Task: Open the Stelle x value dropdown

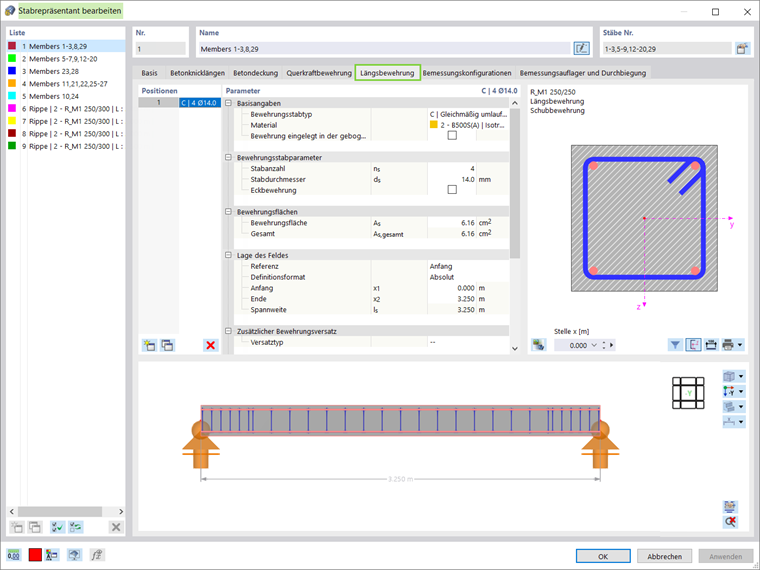Action: click(594, 345)
